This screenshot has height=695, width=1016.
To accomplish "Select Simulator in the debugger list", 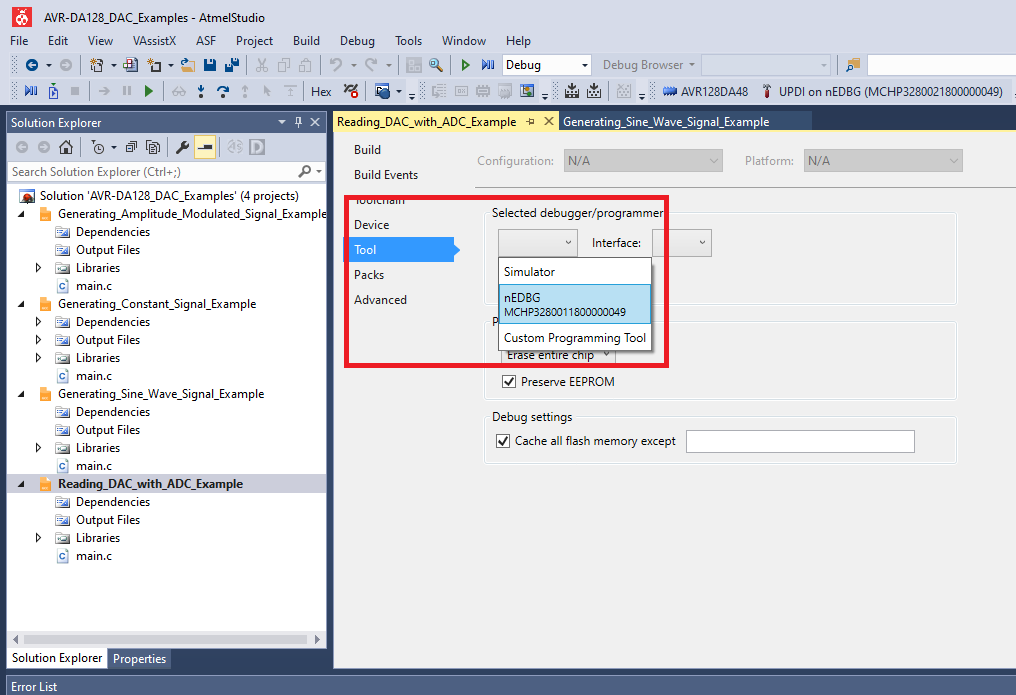I will (x=574, y=272).
